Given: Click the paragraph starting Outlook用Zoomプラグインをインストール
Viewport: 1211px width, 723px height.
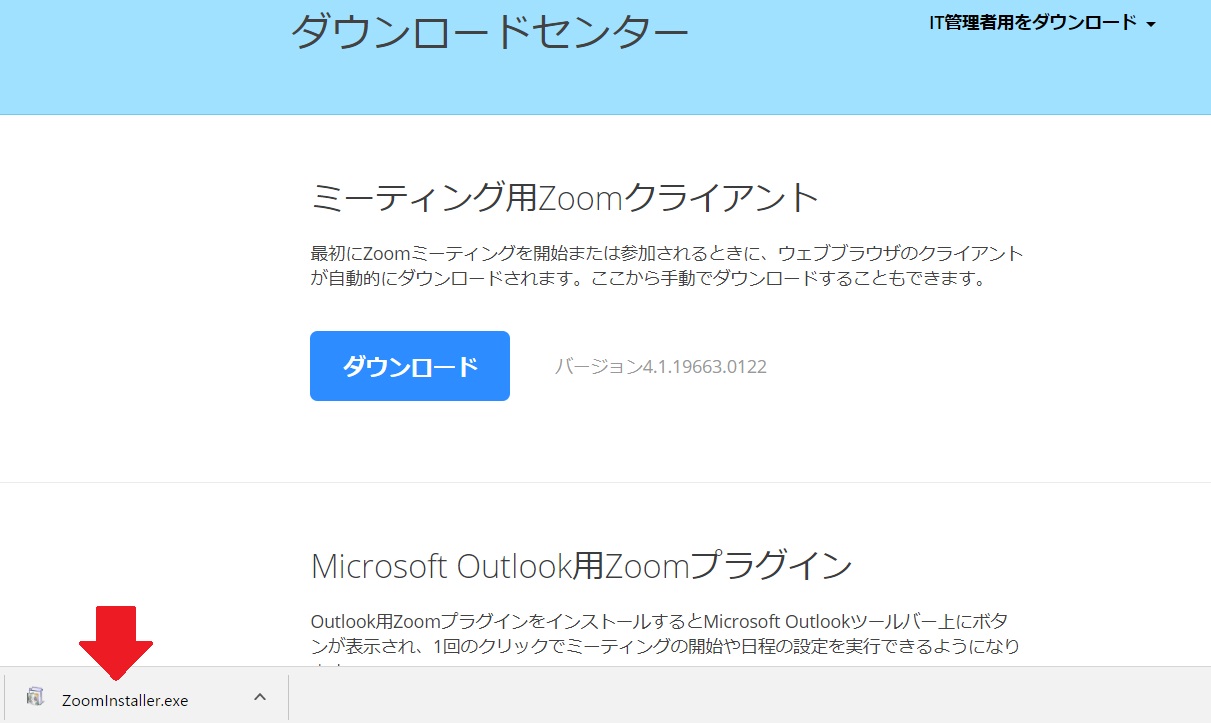Looking at the screenshot, I should (665, 640).
